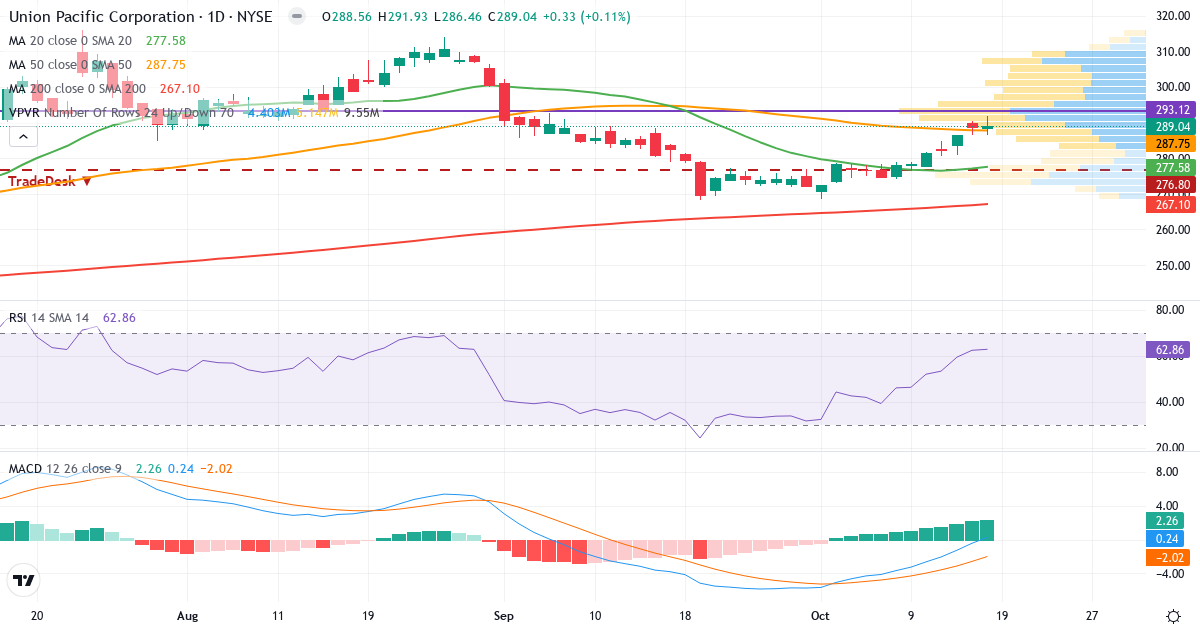
Task: Click the red 267.10 price label
Action: (x=1172, y=204)
